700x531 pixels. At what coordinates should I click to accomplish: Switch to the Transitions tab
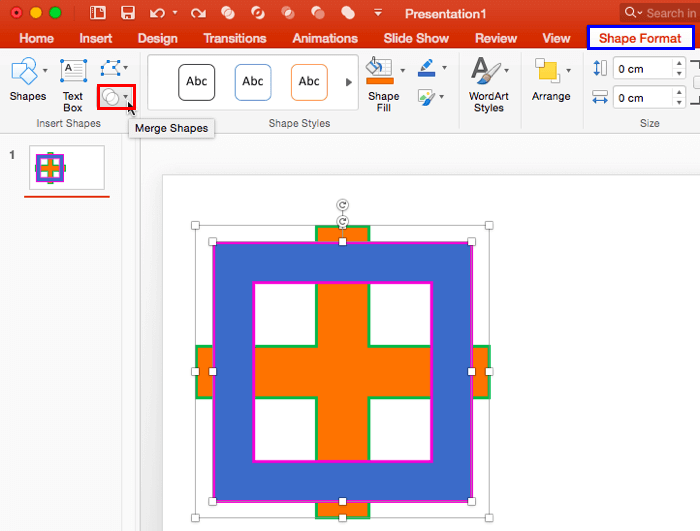click(x=235, y=38)
